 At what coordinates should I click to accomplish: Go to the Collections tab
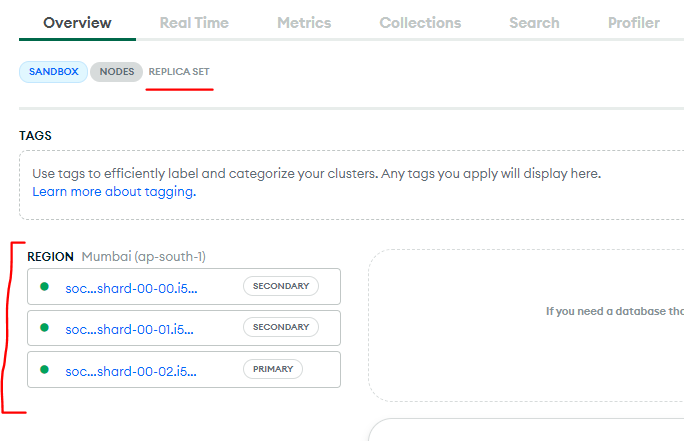tap(420, 22)
